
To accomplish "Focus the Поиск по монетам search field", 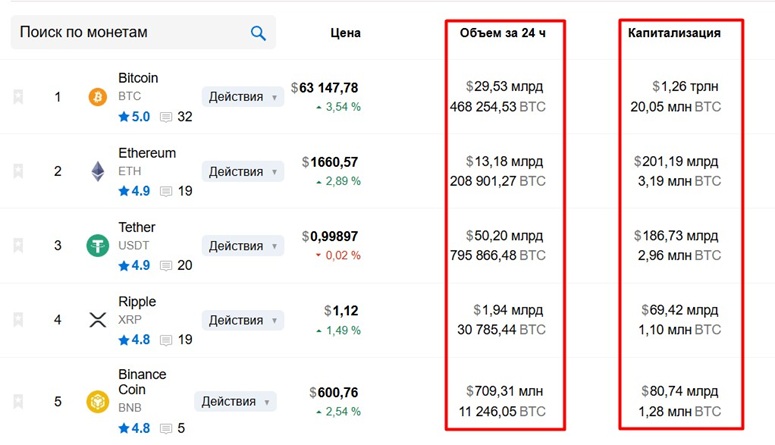I will point(143,32).
